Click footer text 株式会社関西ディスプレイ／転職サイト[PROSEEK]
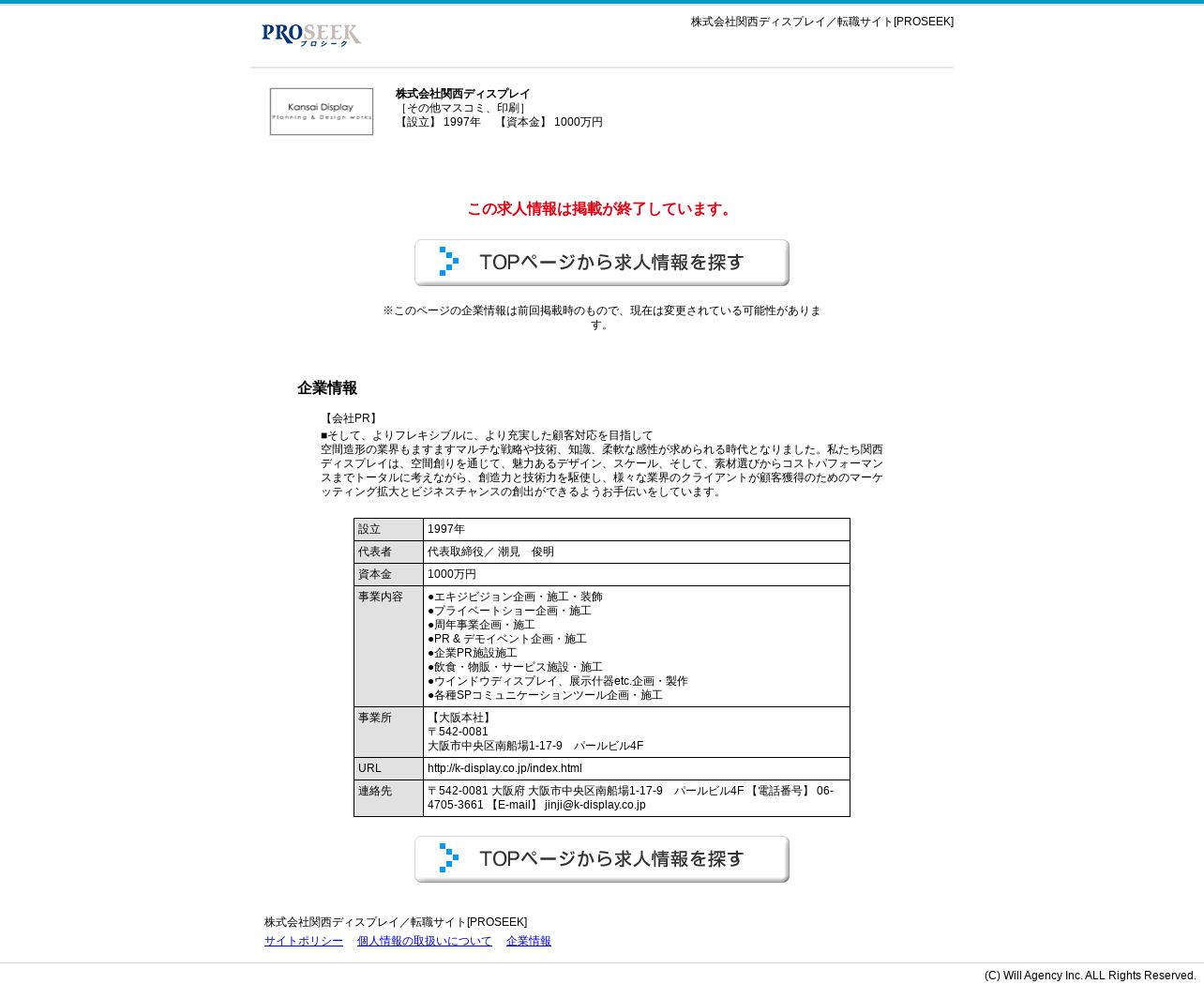 [396, 922]
